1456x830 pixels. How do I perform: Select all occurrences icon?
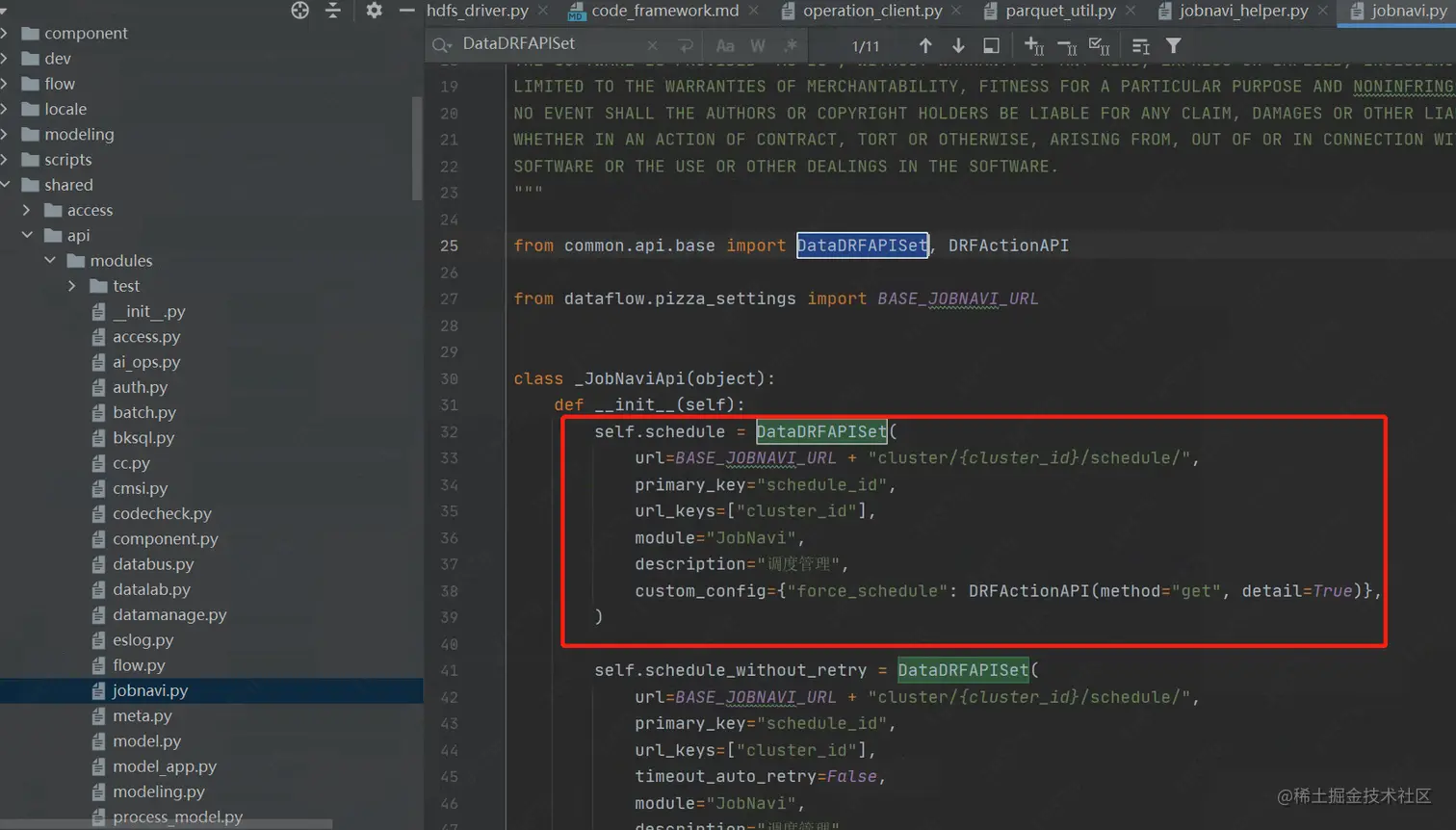pyautogui.click(x=1099, y=45)
